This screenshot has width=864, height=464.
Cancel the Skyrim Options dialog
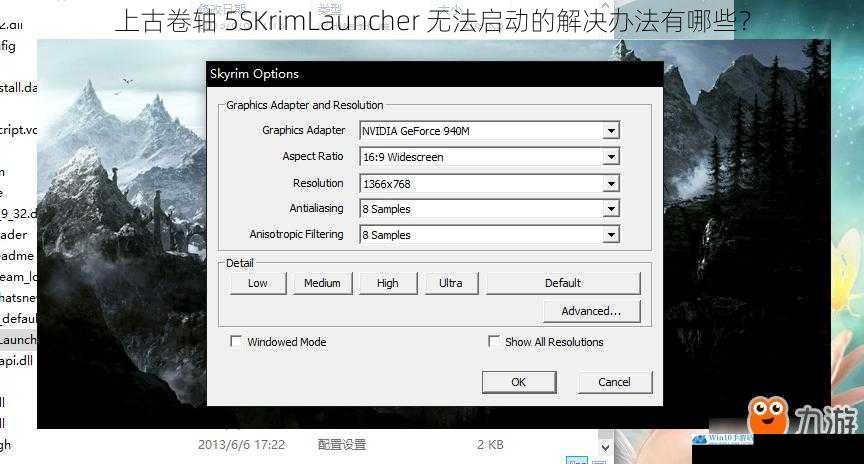click(x=615, y=382)
